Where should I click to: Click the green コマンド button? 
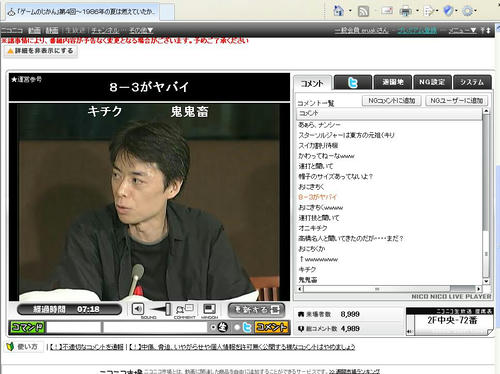tap(27, 327)
